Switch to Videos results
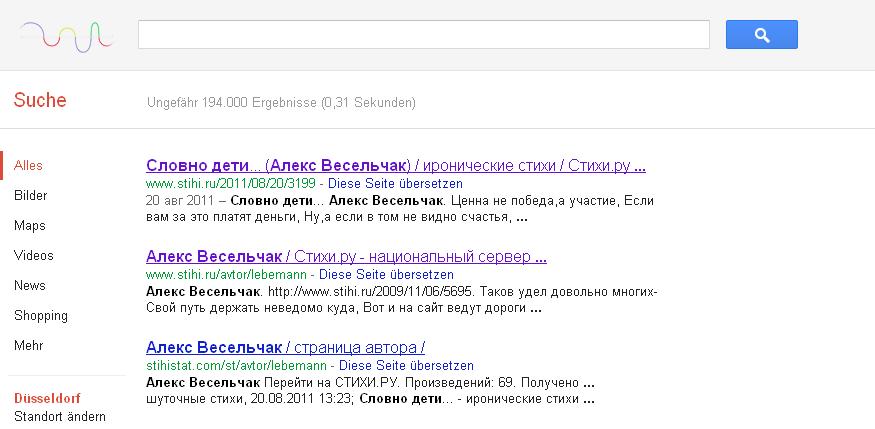The width and height of the screenshot is (875, 429). coord(34,256)
